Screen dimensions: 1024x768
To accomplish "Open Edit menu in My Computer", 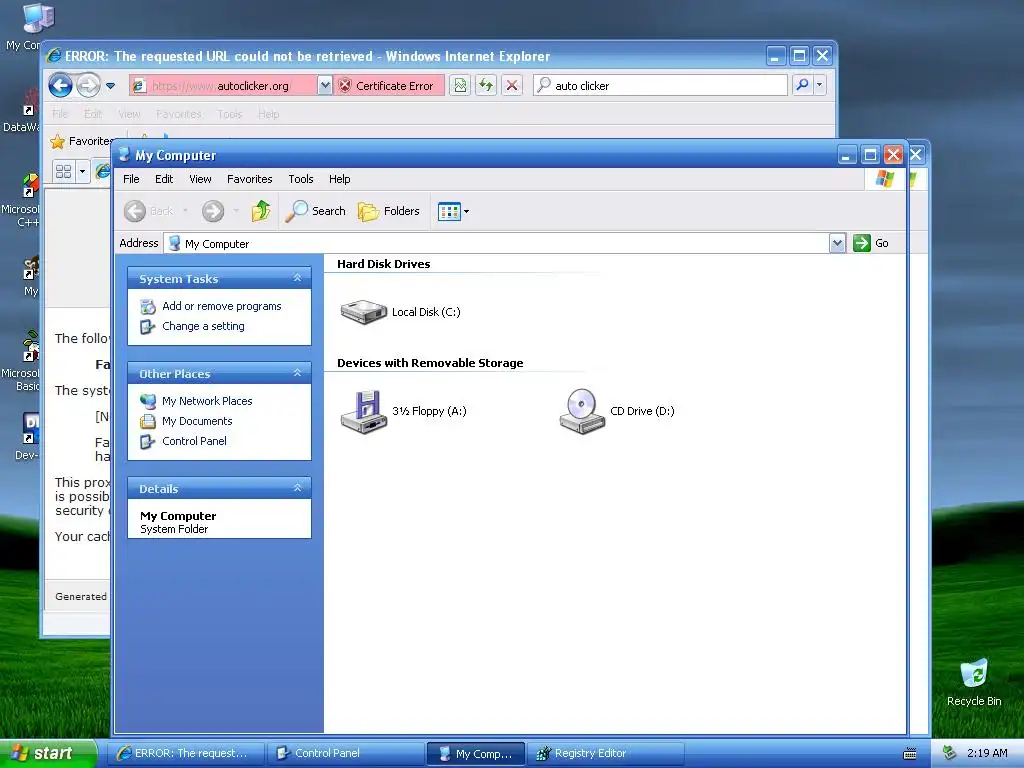I will coord(164,179).
